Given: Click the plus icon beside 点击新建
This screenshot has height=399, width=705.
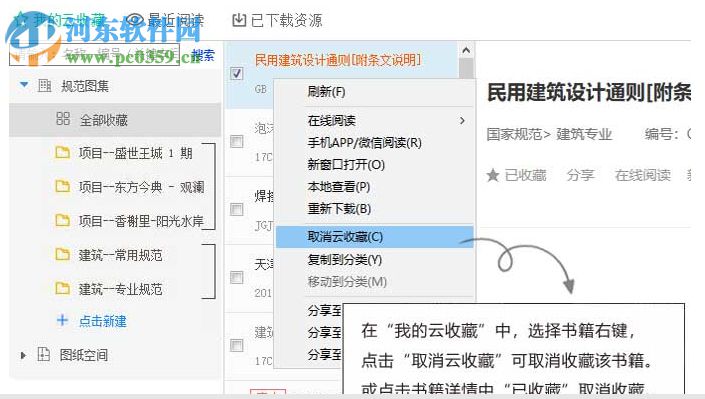Looking at the screenshot, I should (62, 320).
